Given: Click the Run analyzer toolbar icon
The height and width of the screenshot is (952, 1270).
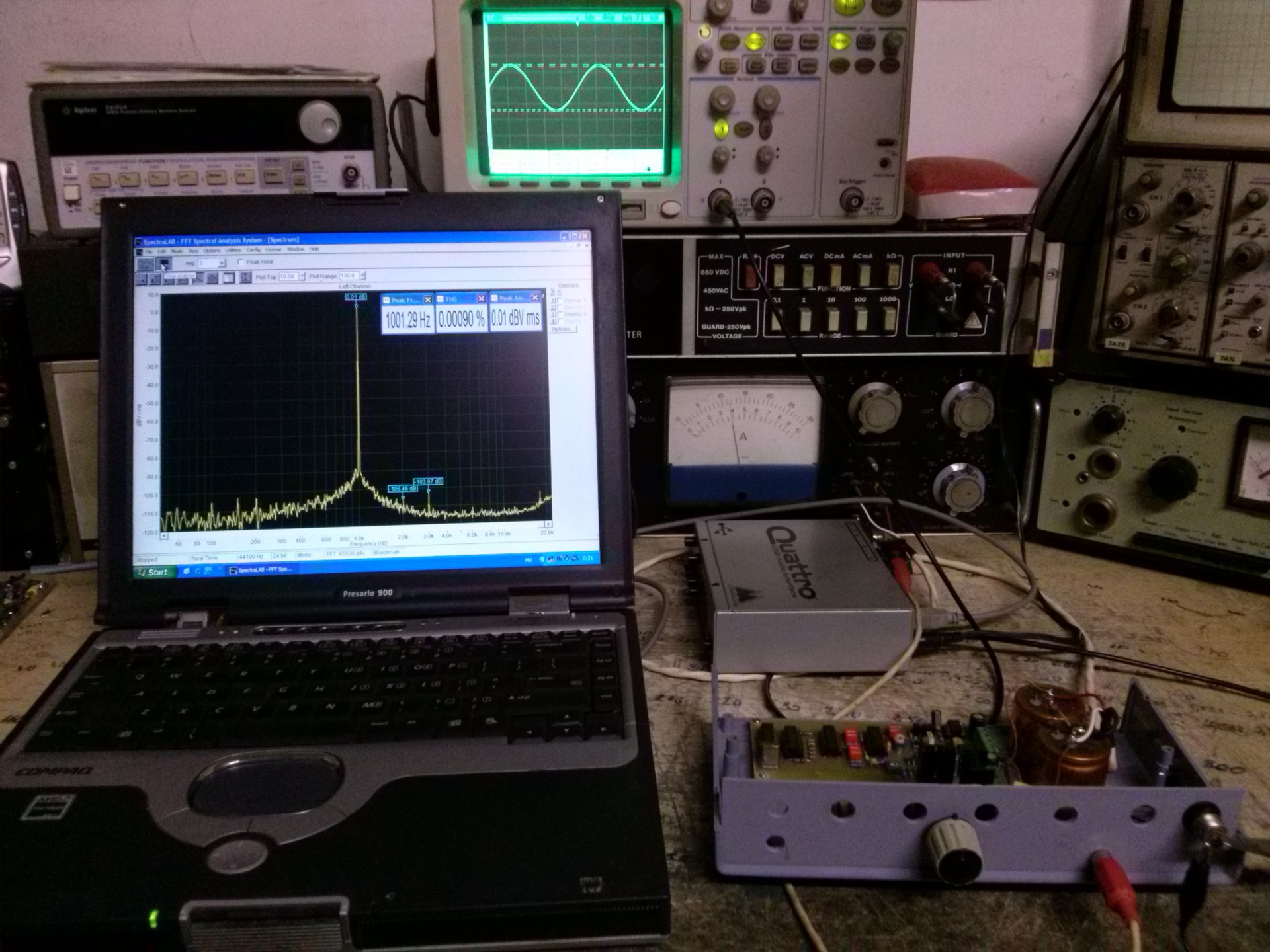Looking at the screenshot, I should (145, 264).
